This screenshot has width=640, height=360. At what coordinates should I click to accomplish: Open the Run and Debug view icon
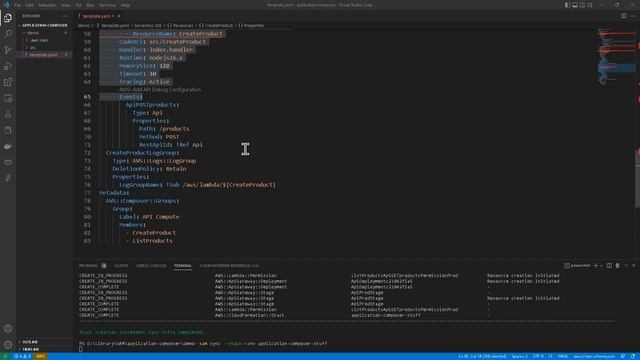pyautogui.click(x=8, y=66)
